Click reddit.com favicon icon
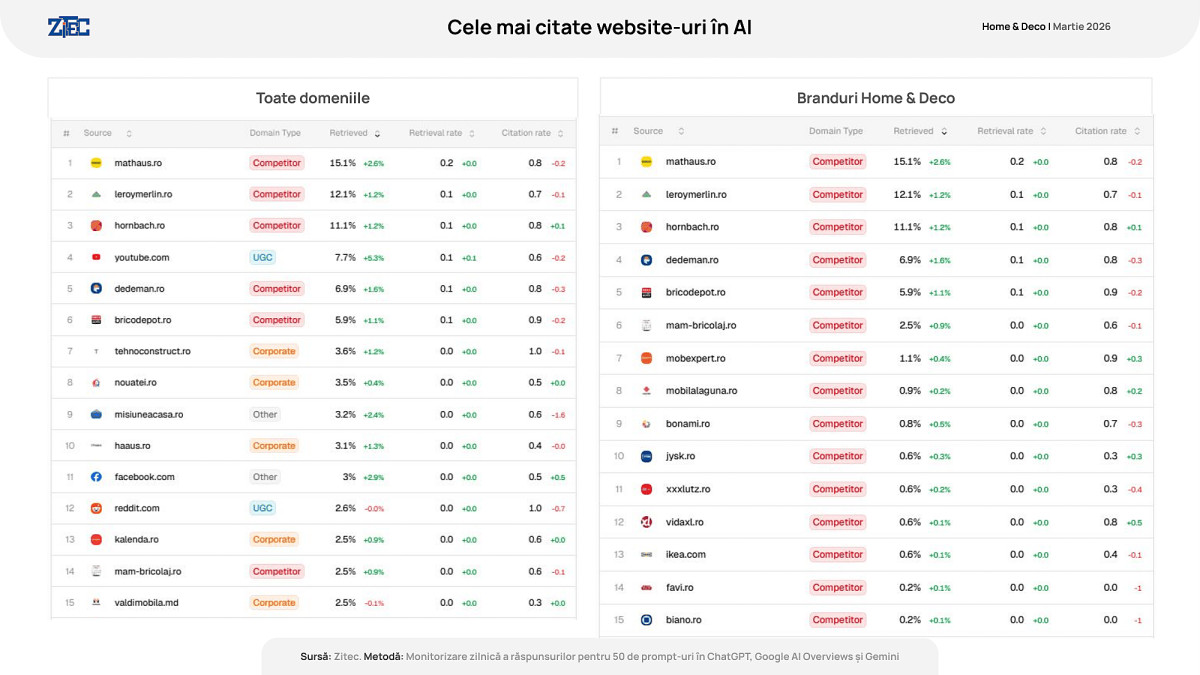Viewport: 1200px width, 675px height. [96, 508]
